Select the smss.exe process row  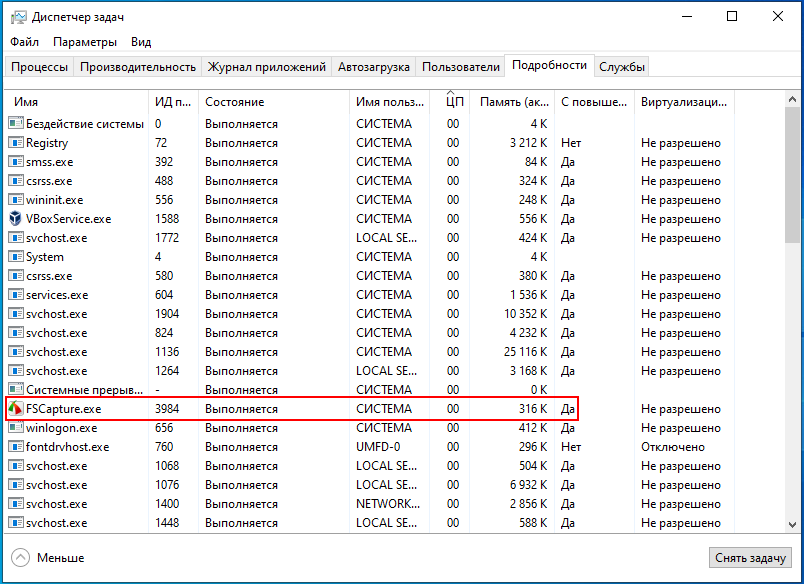(369, 162)
